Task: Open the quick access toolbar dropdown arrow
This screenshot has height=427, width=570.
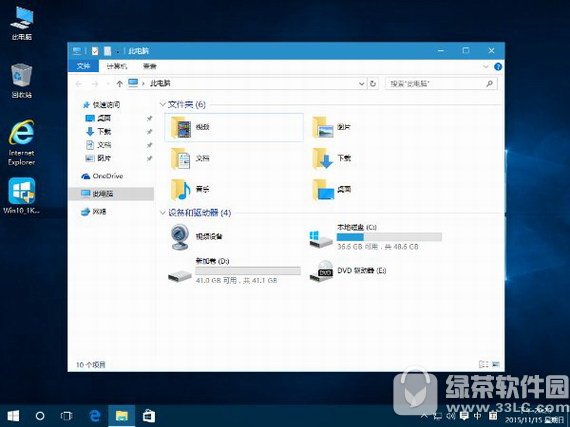Action: (118, 51)
